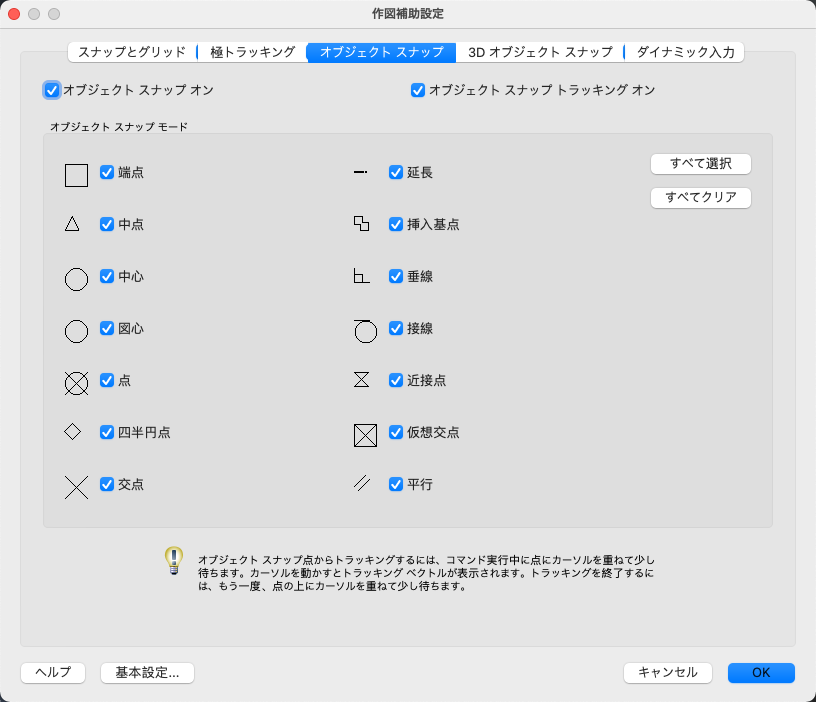Click the perpendicular (垂線) snap icon

point(362,276)
